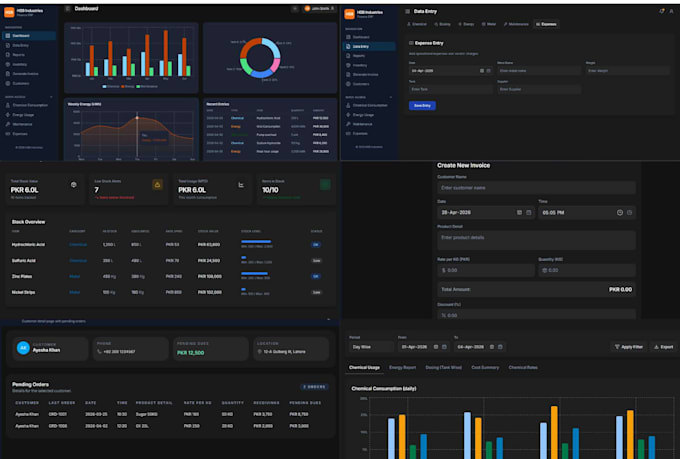Open Energy Usage in Data Entry window sidebar
The width and height of the screenshot is (680, 459).
(x=363, y=115)
